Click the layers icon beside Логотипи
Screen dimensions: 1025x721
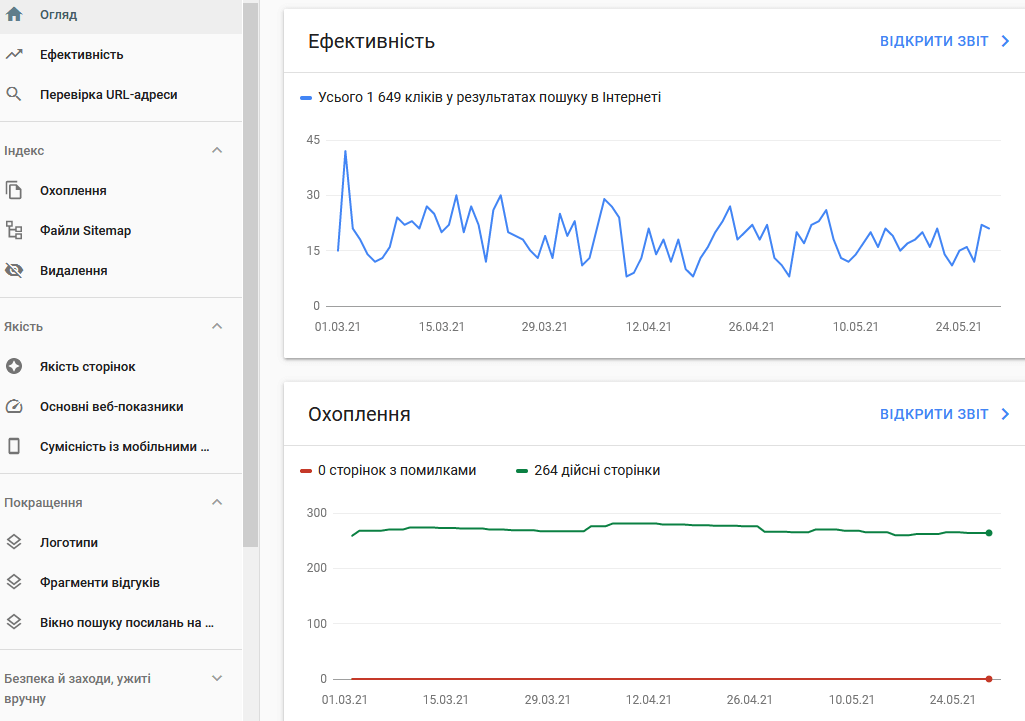(14, 543)
